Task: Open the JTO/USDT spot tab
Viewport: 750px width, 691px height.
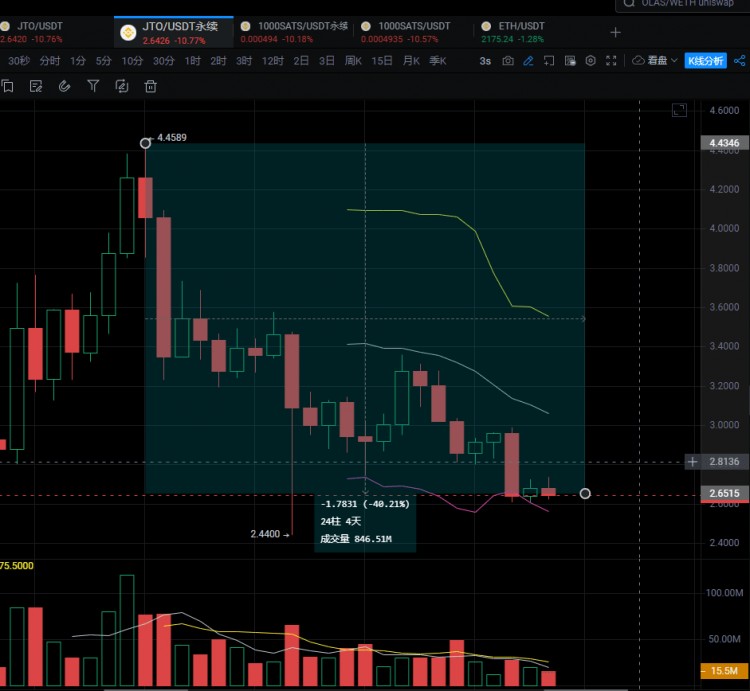Action: [x=32, y=32]
